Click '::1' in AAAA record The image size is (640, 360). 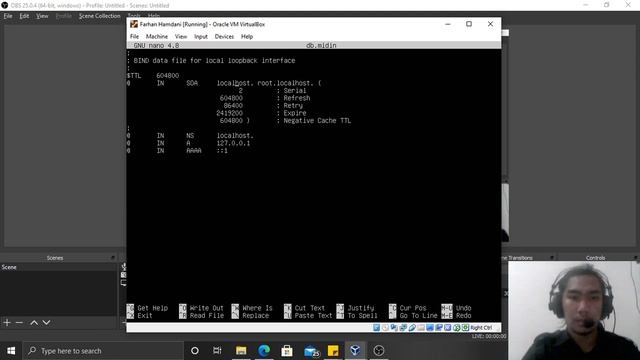click(x=222, y=151)
